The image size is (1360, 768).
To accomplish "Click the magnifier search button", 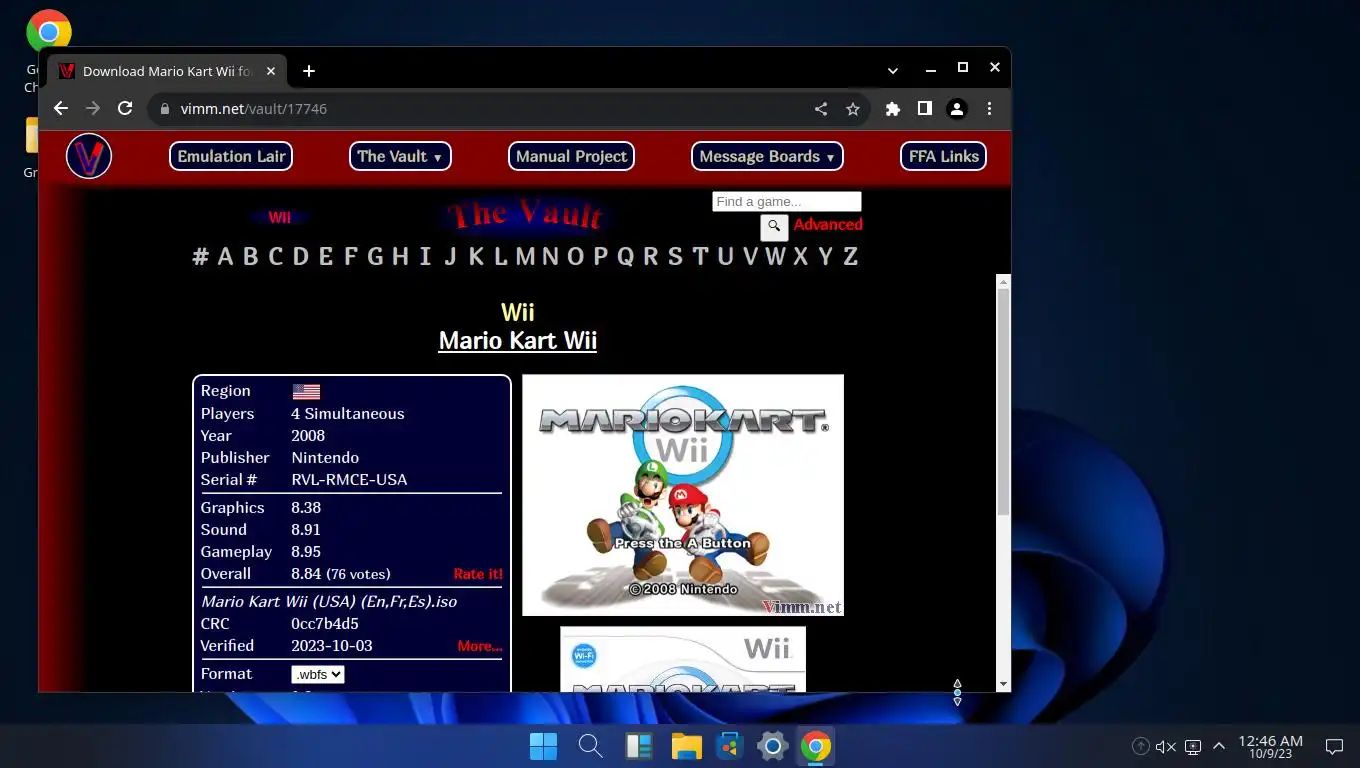I will (x=774, y=227).
